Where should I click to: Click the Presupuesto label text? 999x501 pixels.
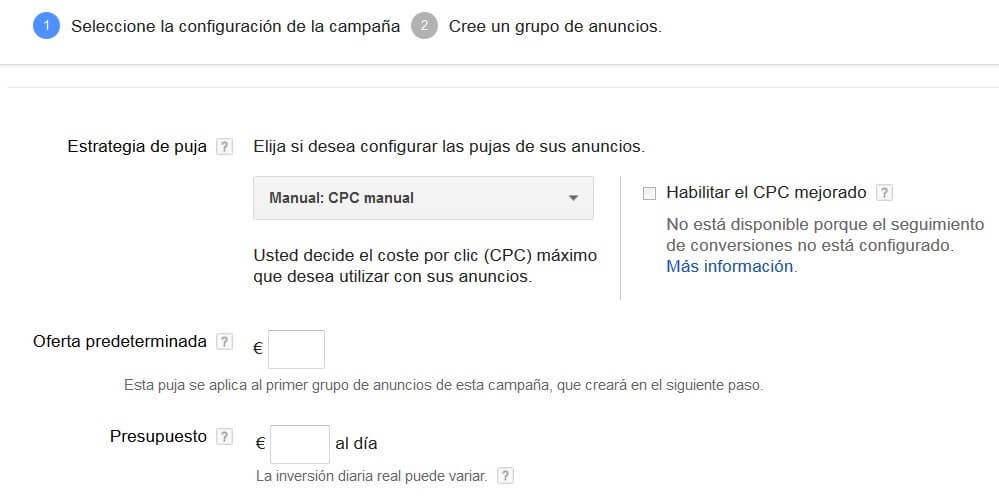coord(159,437)
